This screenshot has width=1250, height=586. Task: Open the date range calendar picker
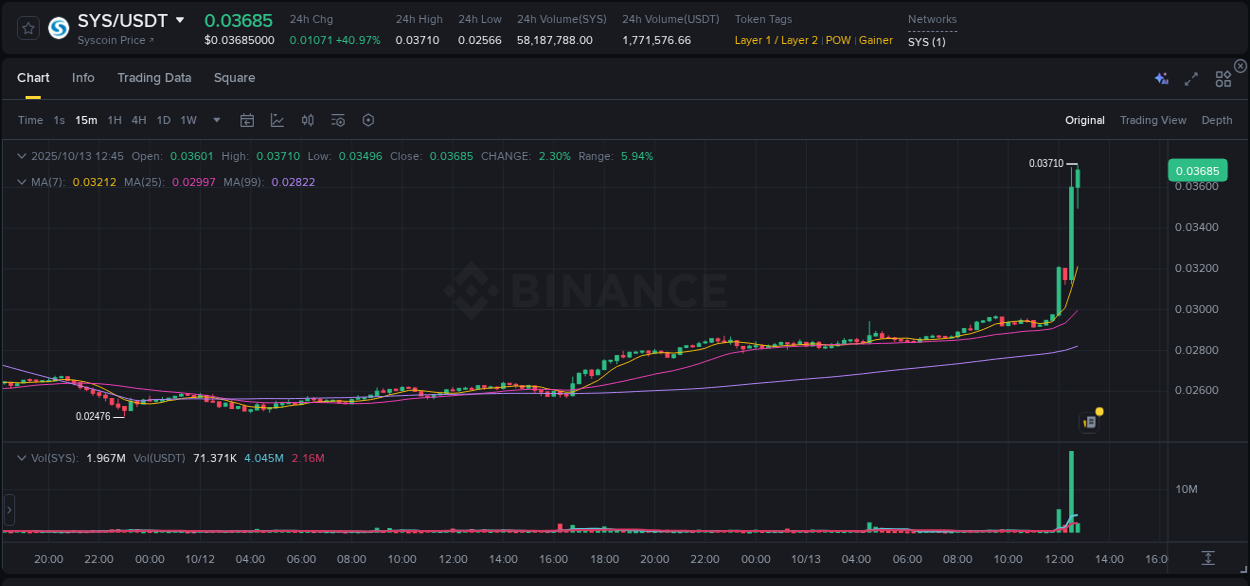tap(247, 119)
